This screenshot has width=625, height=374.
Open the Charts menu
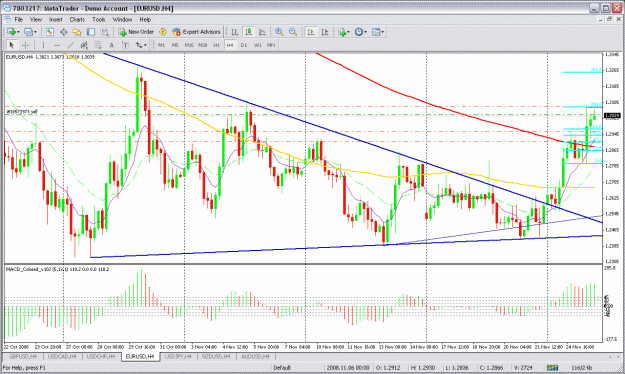click(77, 19)
